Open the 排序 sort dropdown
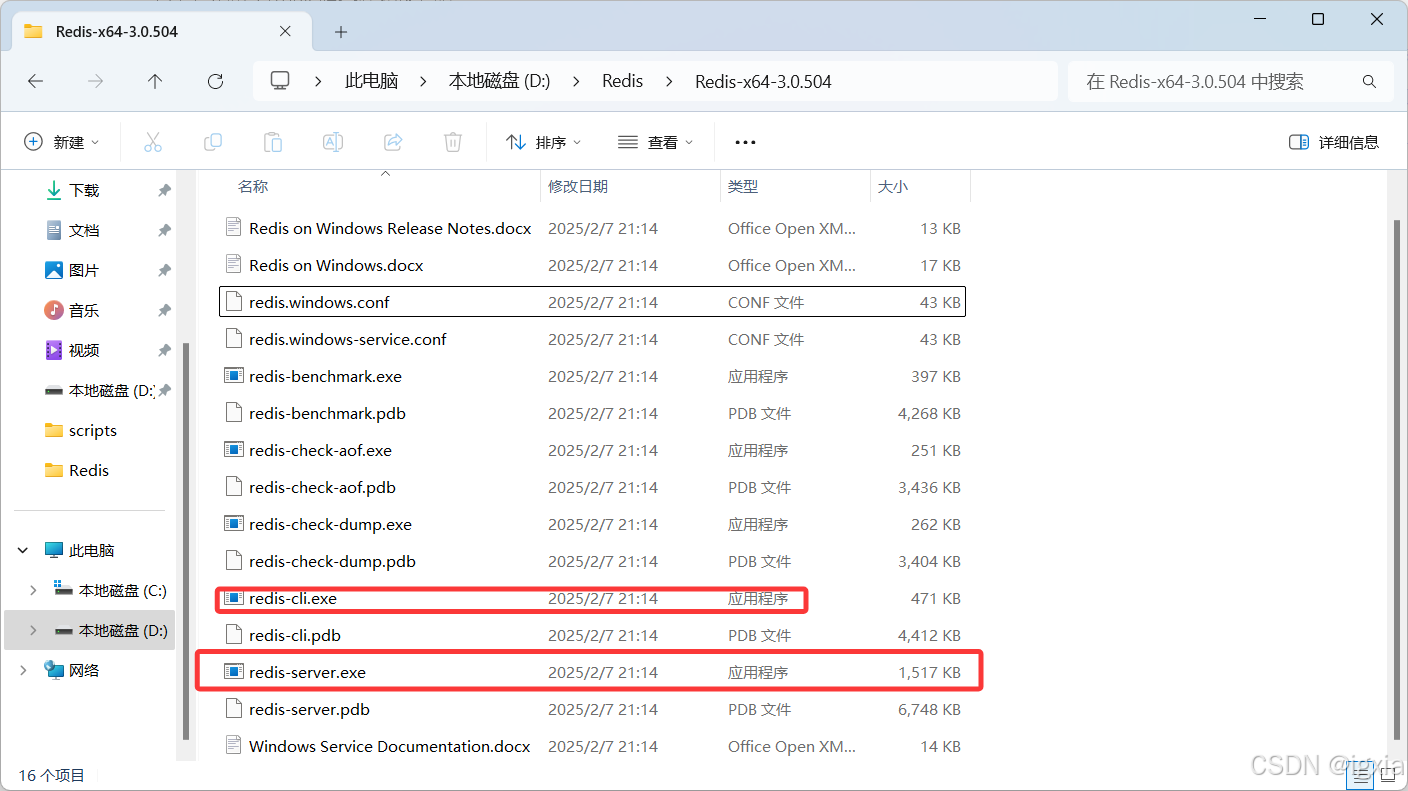 (544, 142)
